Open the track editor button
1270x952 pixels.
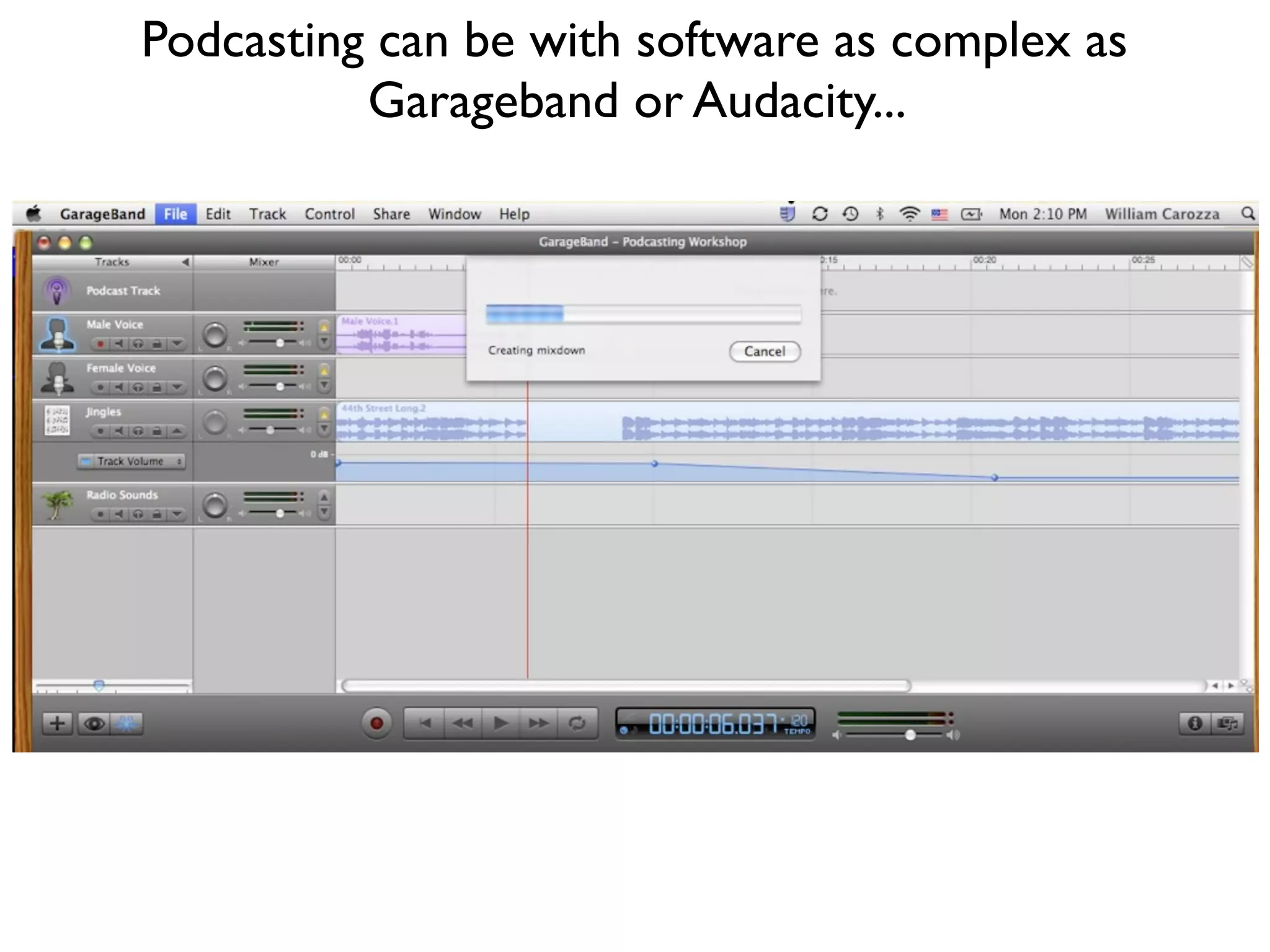[127, 723]
